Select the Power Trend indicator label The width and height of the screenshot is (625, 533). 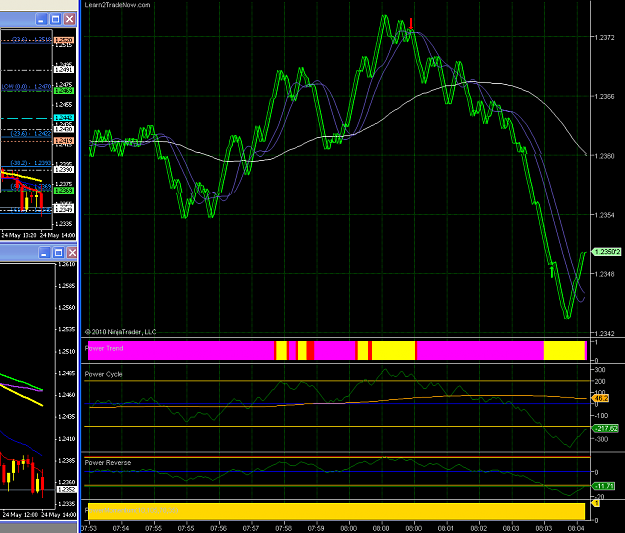click(104, 348)
